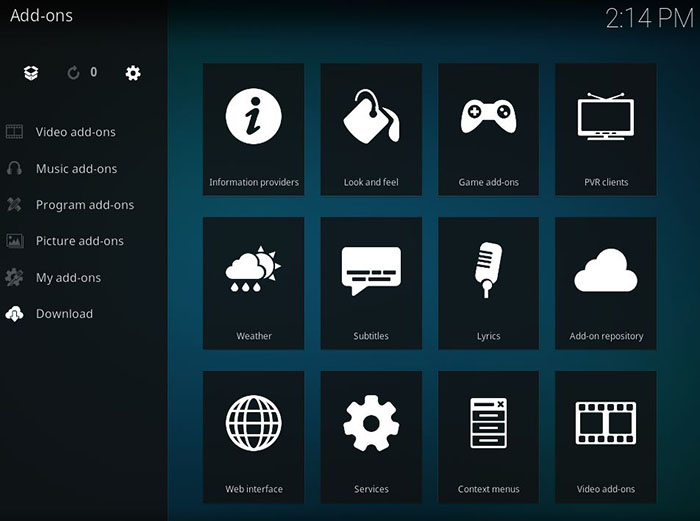Open the Context menus tile
Viewport: 700px width, 521px height.
click(488, 437)
